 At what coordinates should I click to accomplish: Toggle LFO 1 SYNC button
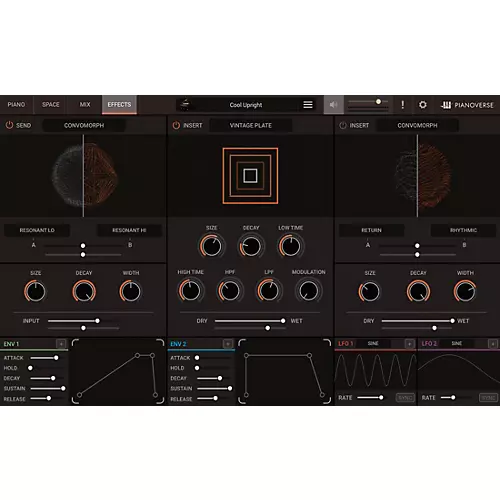(405, 398)
